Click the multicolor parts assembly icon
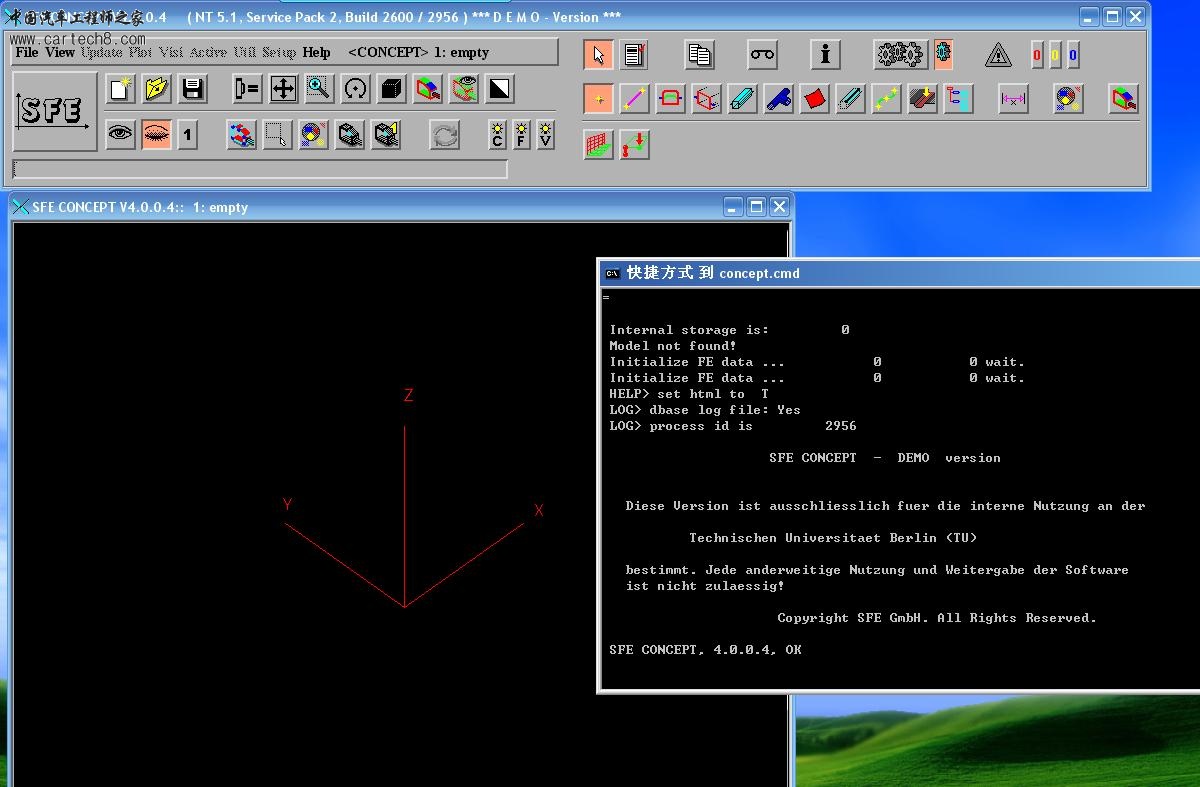The height and width of the screenshot is (787, 1200). tap(241, 134)
